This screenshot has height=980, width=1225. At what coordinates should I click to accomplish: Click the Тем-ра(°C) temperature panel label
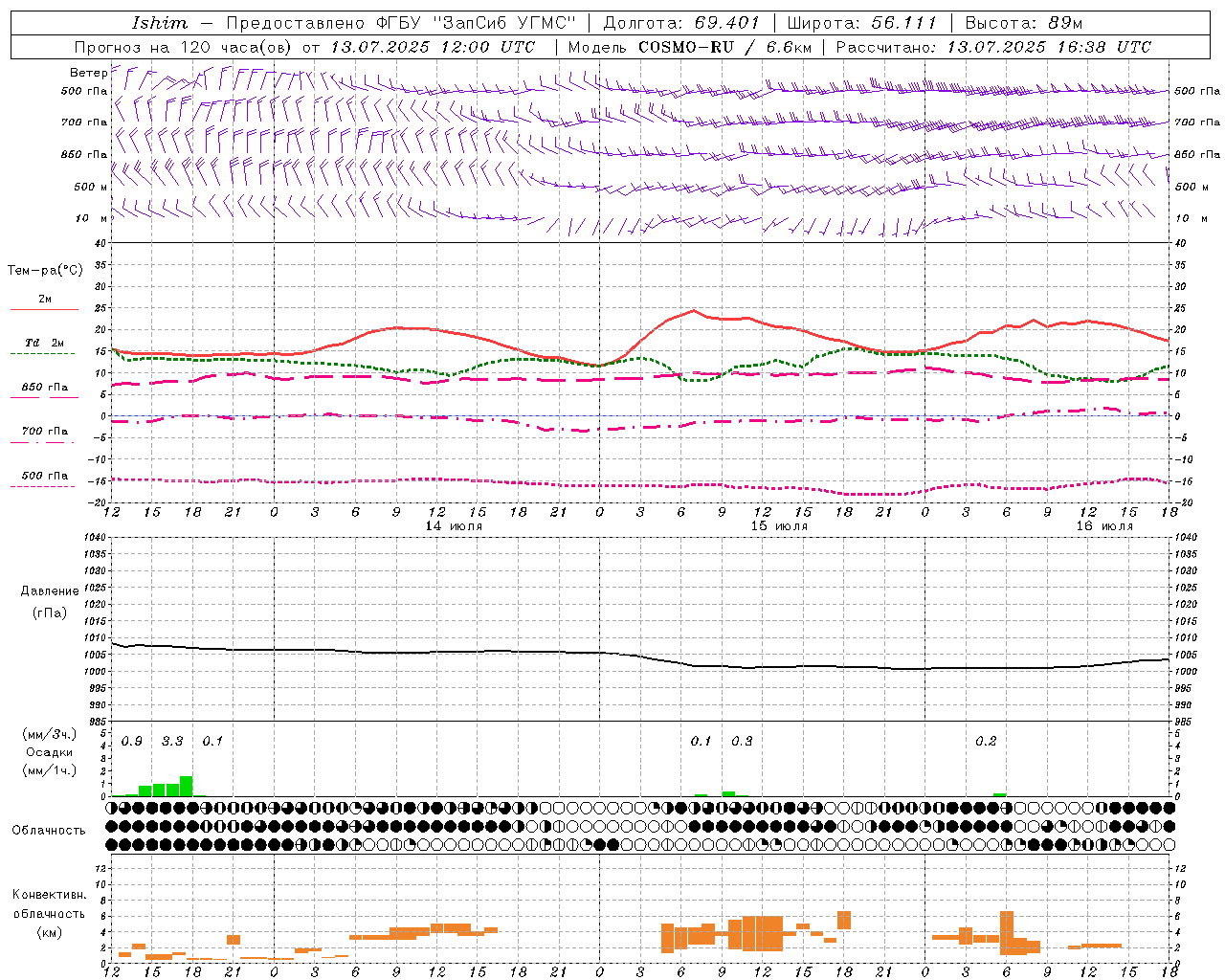[x=45, y=271]
